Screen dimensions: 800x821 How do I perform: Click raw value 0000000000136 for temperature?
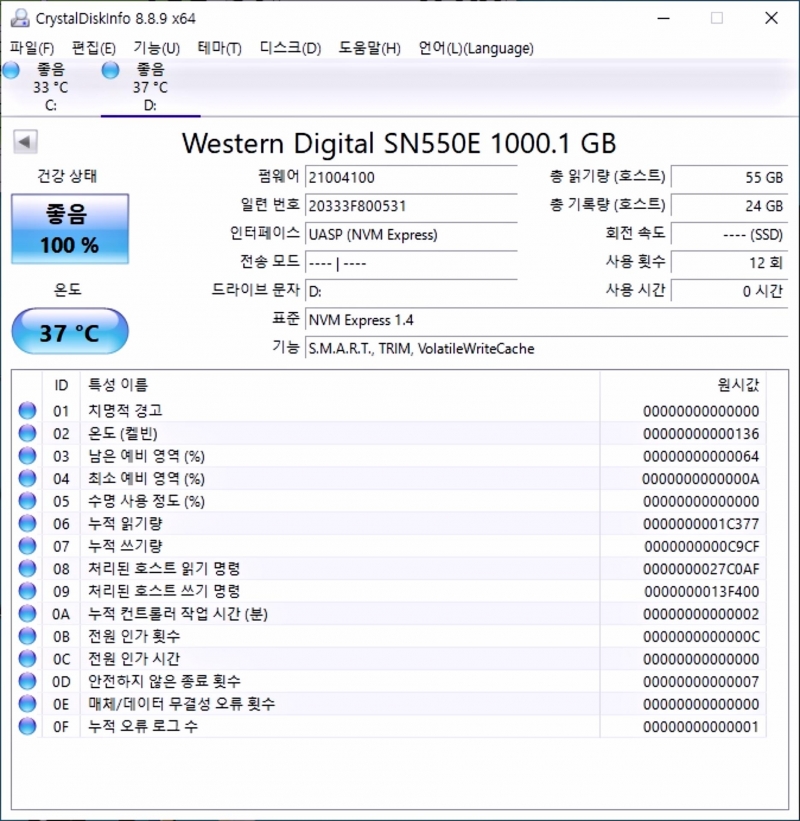coord(701,434)
